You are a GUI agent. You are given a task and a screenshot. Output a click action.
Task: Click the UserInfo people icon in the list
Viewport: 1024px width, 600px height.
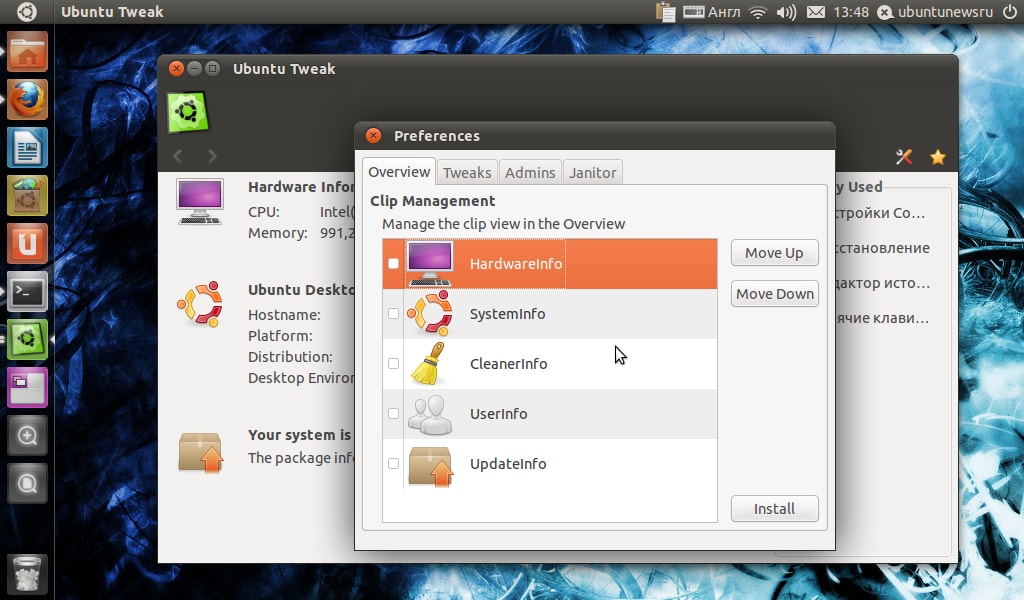(429, 414)
